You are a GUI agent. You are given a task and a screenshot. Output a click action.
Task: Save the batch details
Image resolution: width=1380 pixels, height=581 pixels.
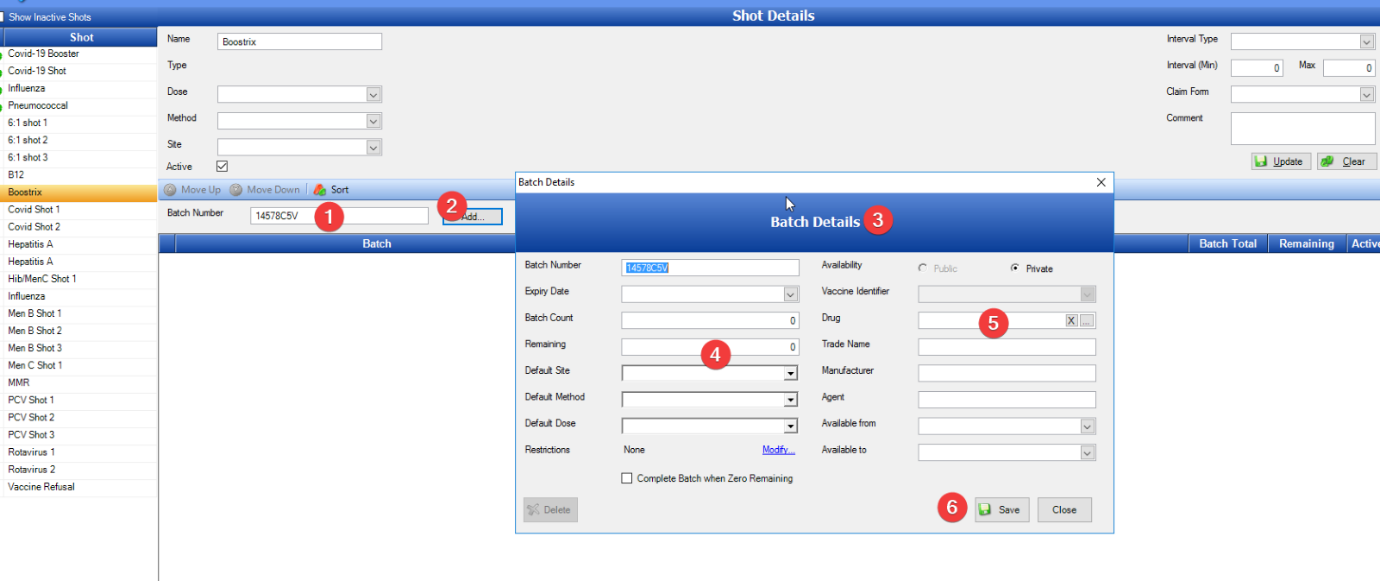(x=1001, y=510)
